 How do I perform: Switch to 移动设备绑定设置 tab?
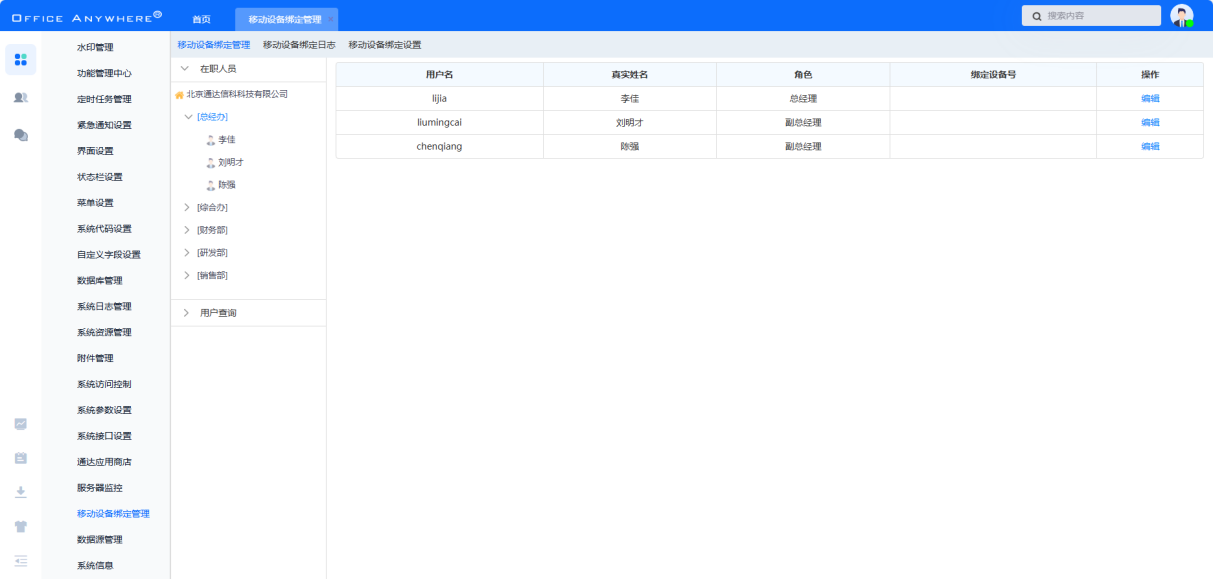click(x=384, y=45)
